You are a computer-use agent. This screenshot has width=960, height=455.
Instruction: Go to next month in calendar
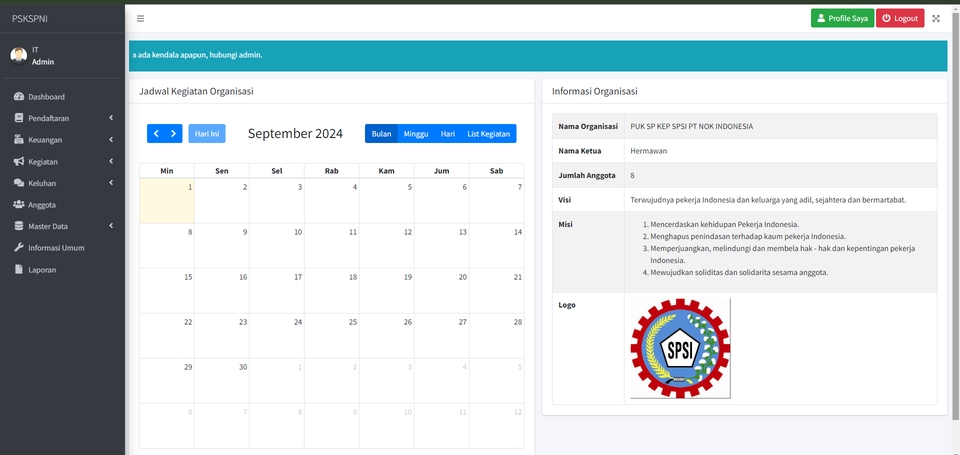coord(173,133)
